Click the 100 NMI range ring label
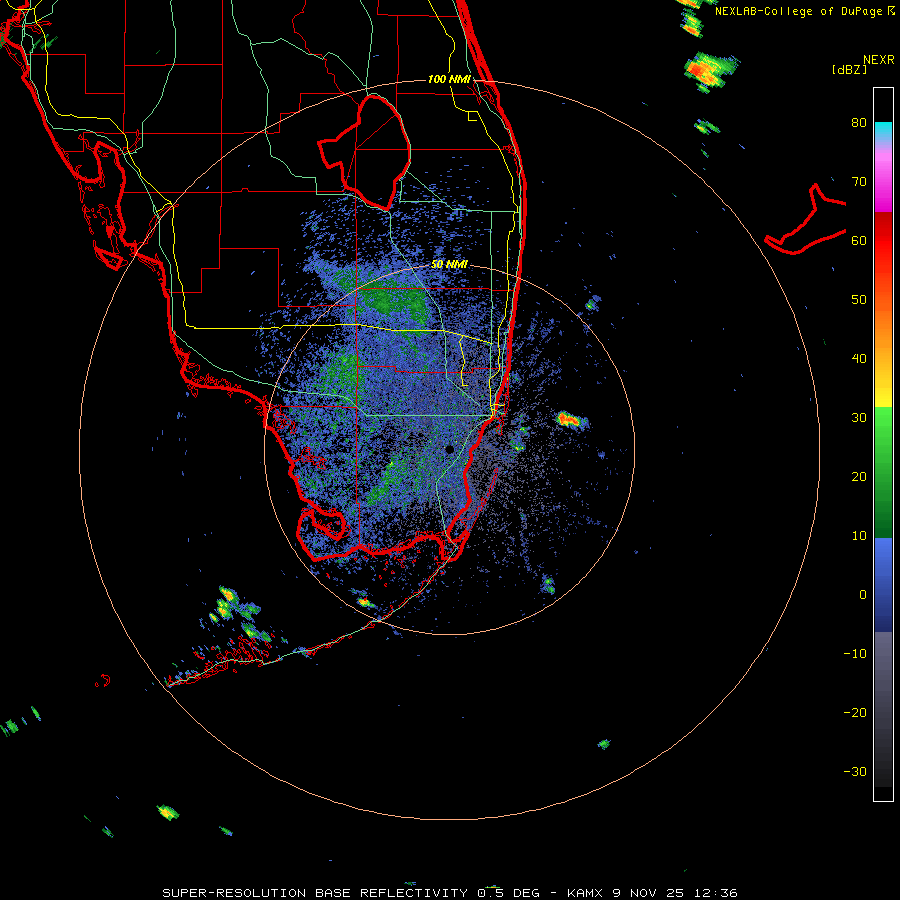The image size is (900, 900). (x=449, y=79)
